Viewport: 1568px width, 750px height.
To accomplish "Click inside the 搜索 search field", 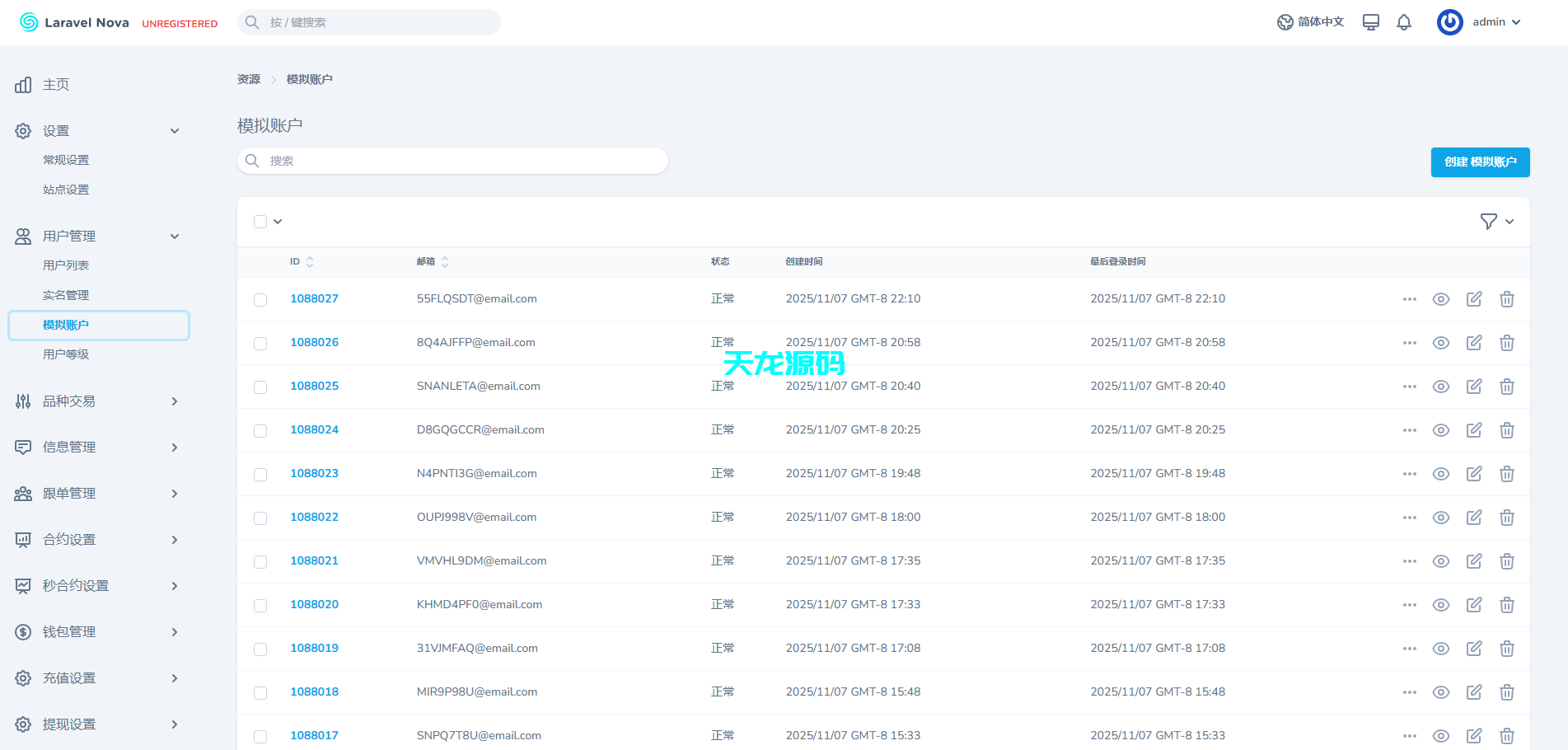I will 452,161.
